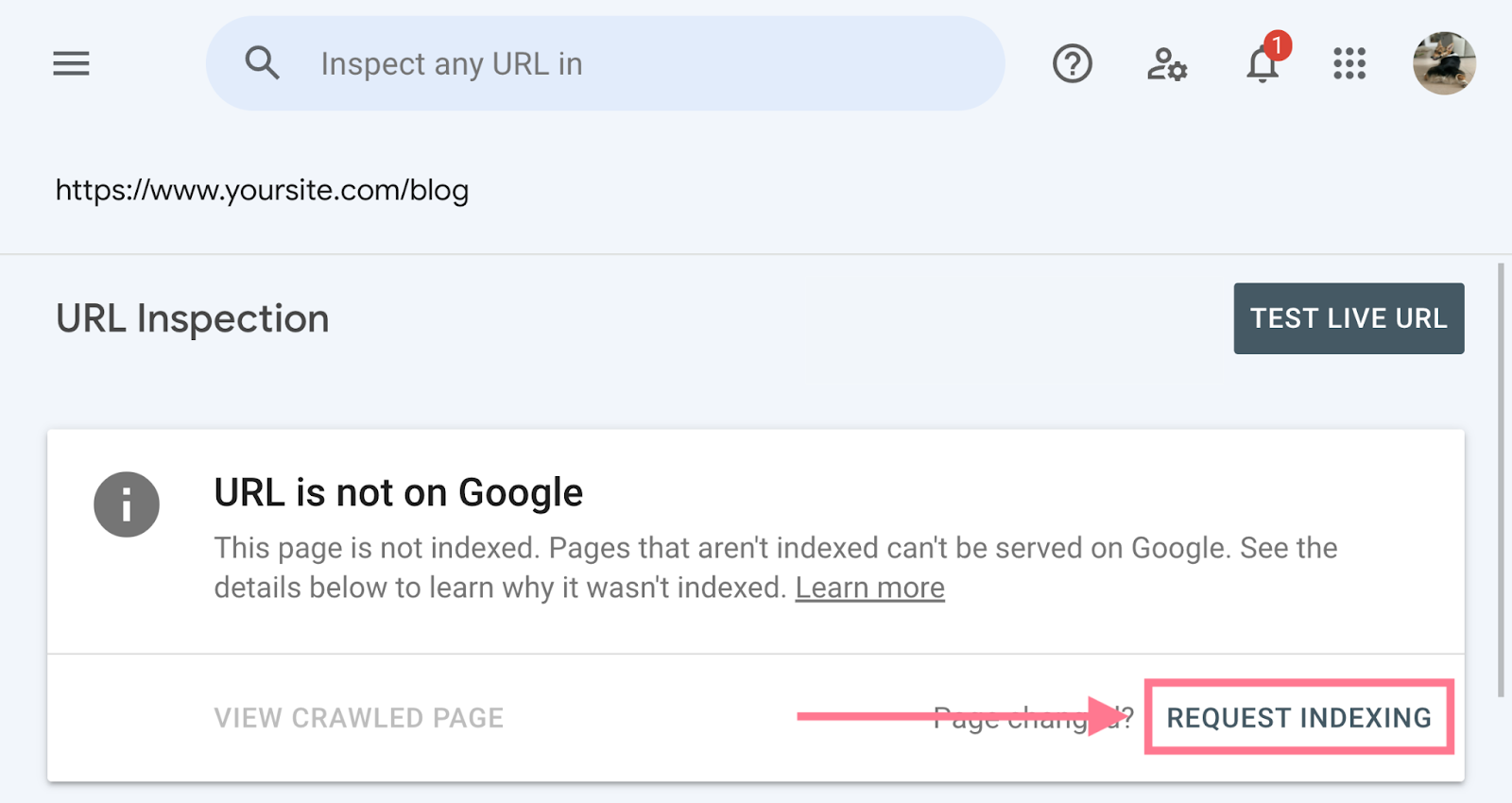1512x803 pixels.
Task: Open the hamburger navigation menu
Action: (x=71, y=64)
